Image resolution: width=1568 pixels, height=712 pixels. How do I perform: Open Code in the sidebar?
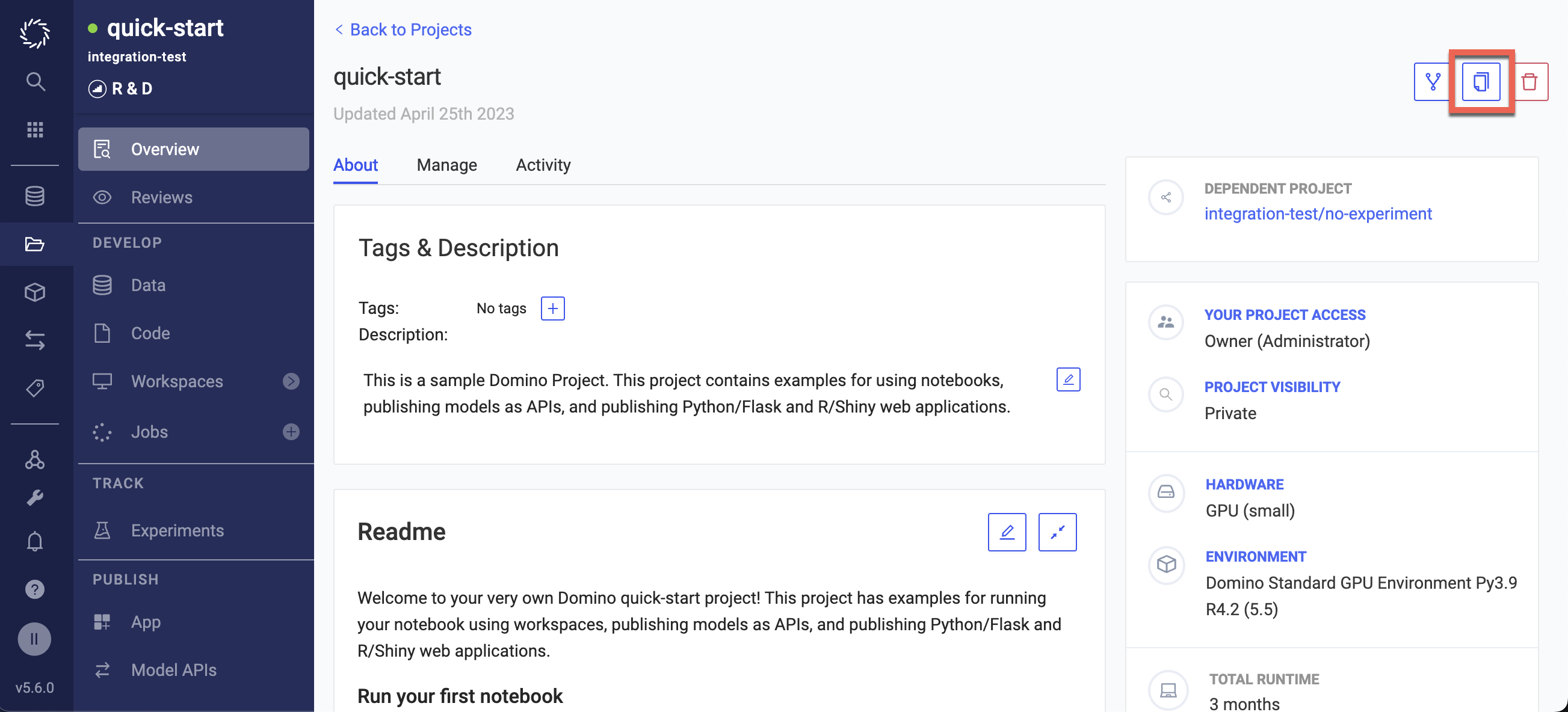pos(194,333)
